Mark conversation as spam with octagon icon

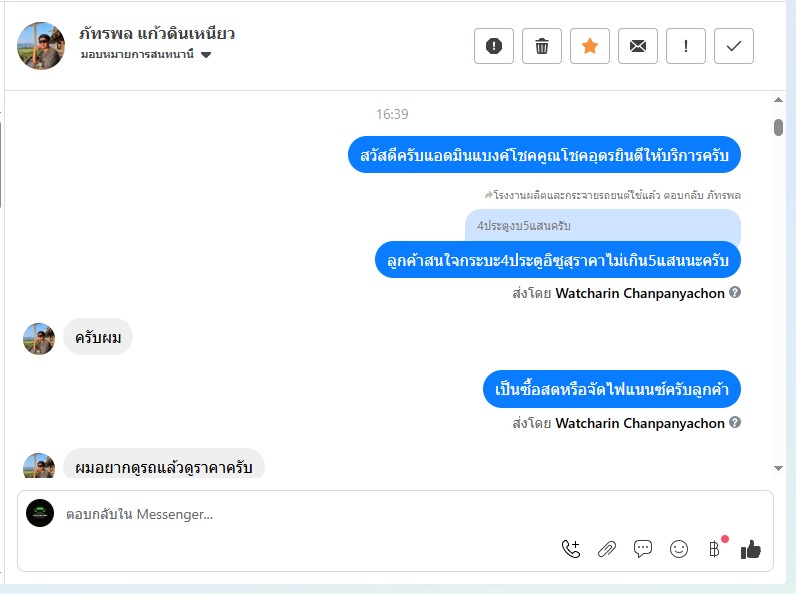(x=493, y=46)
